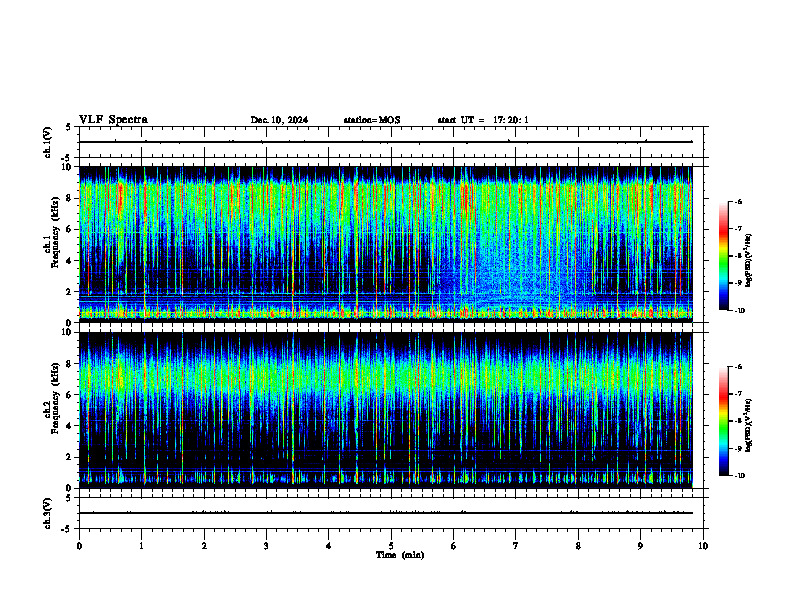Click the 'VLF Spectra' title text
The height and width of the screenshot is (612, 792).
[113, 120]
